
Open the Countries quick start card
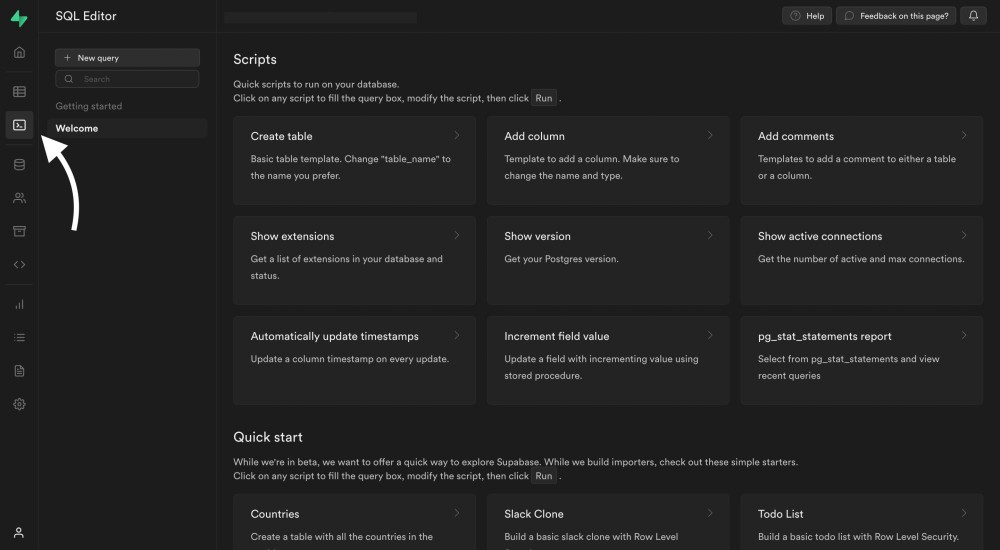355,522
